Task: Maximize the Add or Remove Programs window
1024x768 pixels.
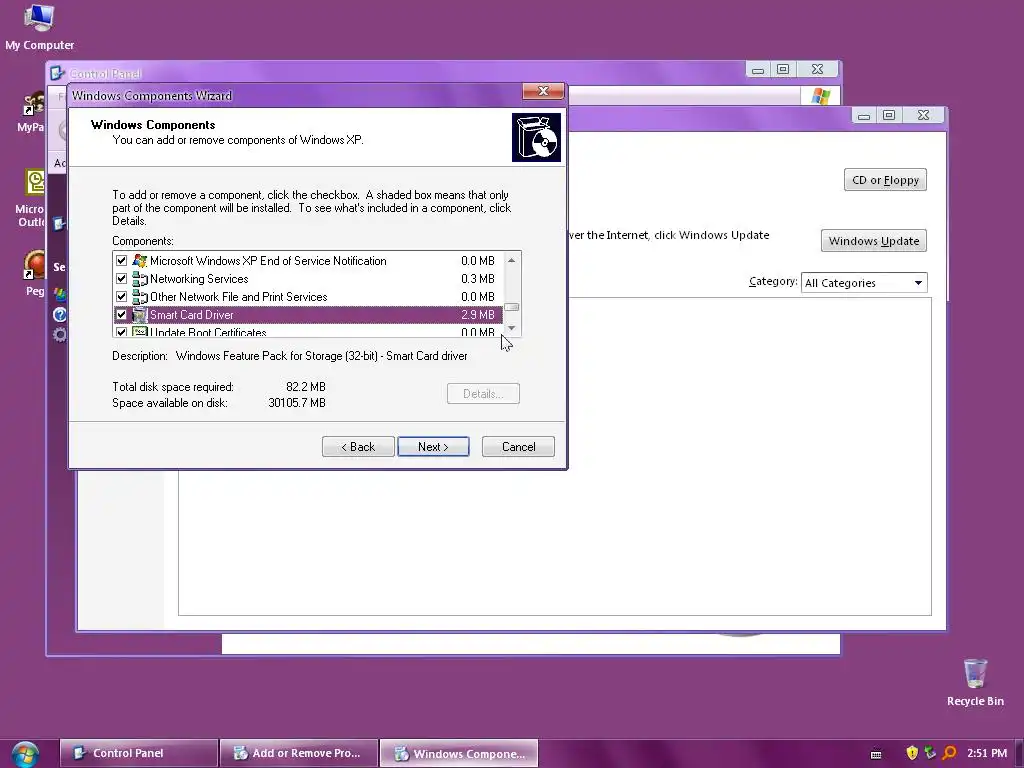Action: (x=889, y=116)
